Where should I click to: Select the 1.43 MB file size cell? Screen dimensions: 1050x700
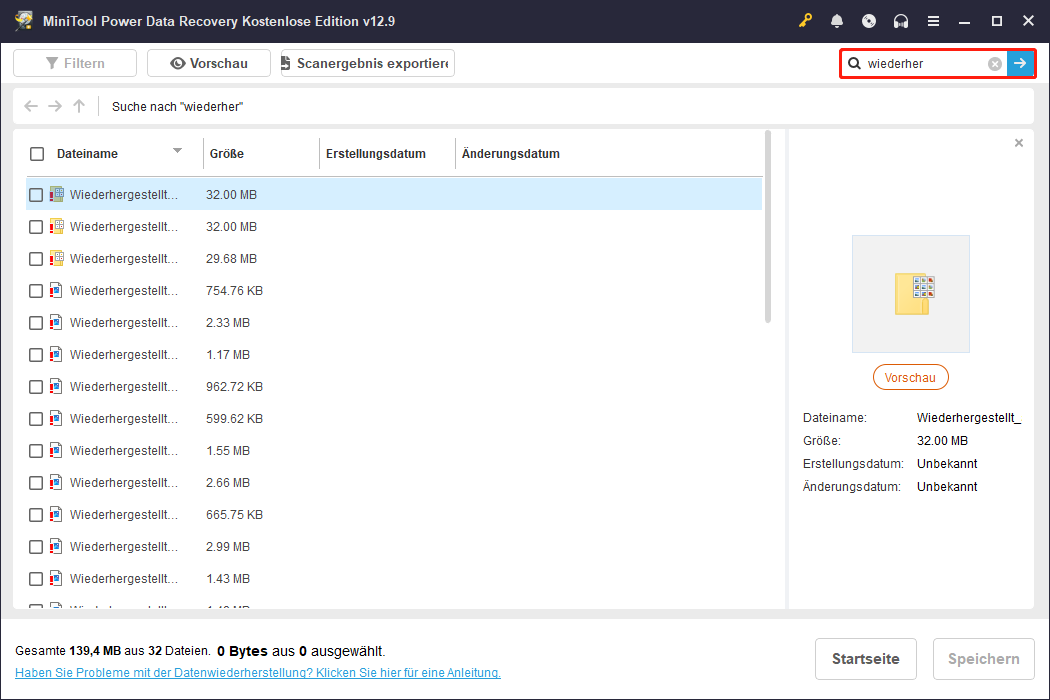click(x=228, y=578)
